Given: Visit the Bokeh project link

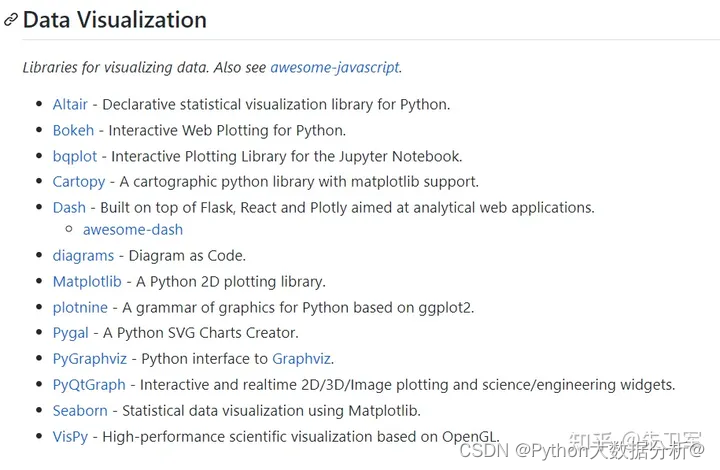Looking at the screenshot, I should pos(73,131).
